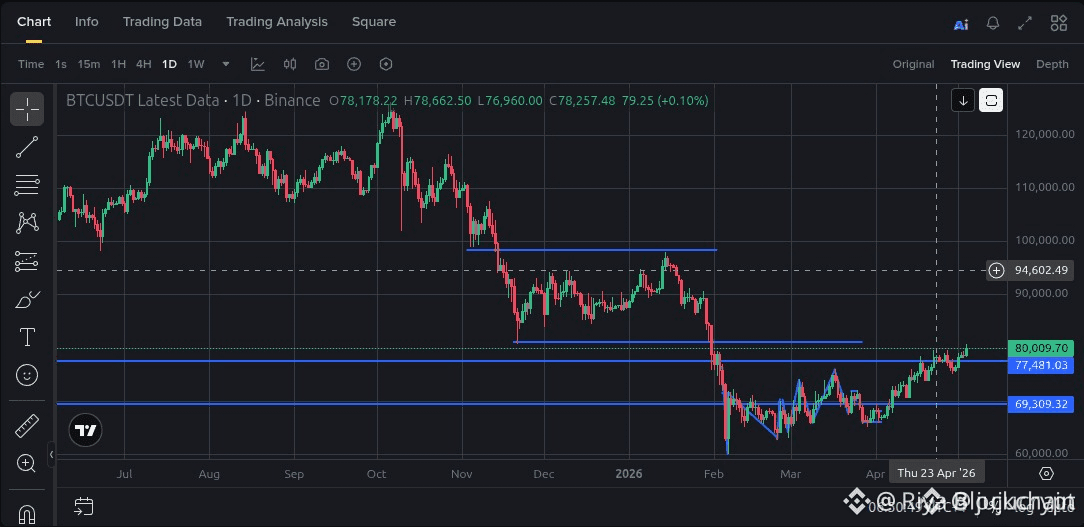
Task: Open the Trading Analysis tab
Action: 277,21
